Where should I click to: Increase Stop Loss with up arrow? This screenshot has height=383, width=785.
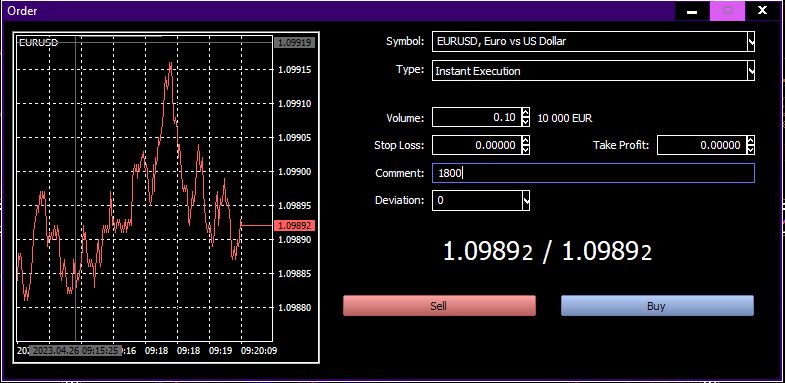[x=525, y=141]
